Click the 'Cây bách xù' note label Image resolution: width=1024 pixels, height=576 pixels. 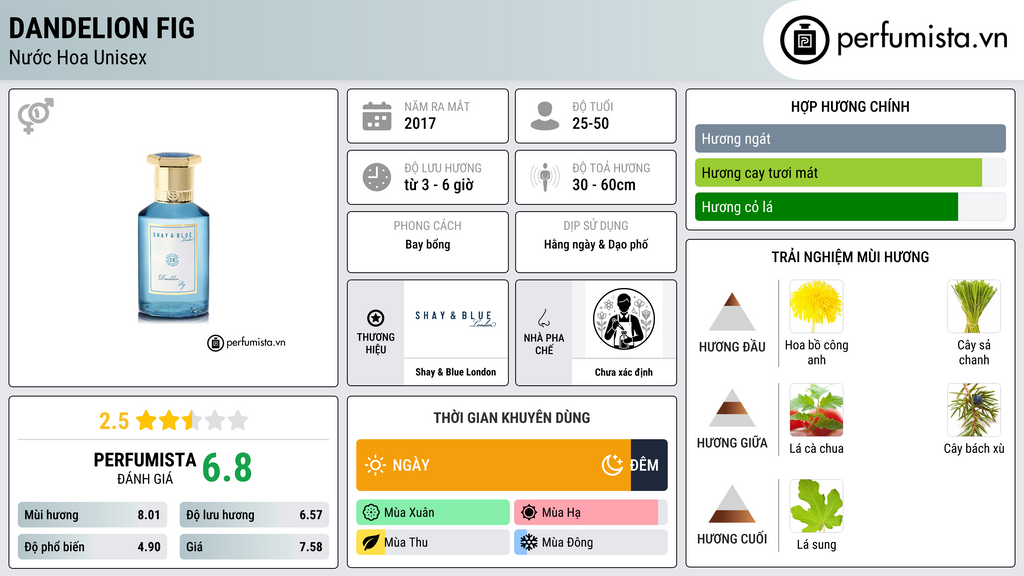pos(974,449)
